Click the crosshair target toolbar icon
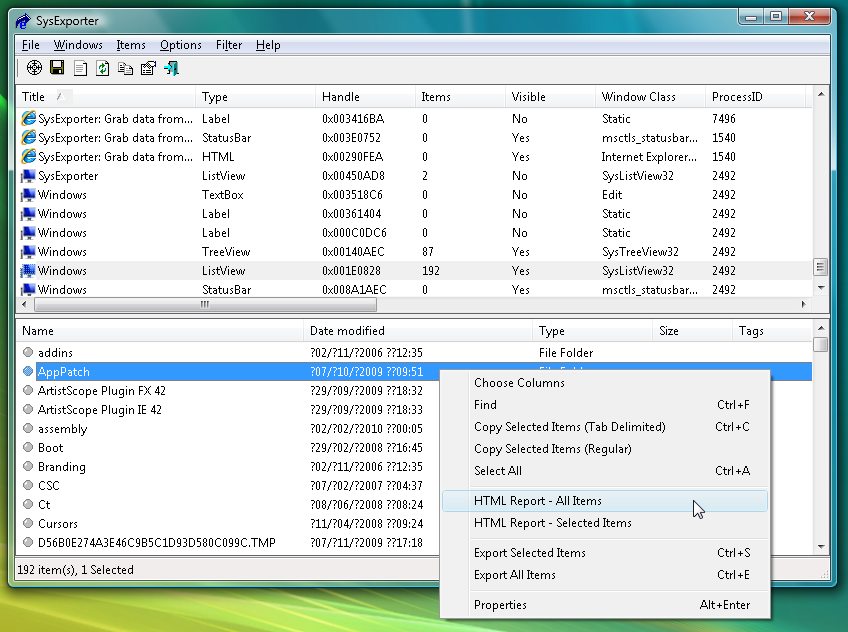The image size is (848, 632). click(x=34, y=68)
